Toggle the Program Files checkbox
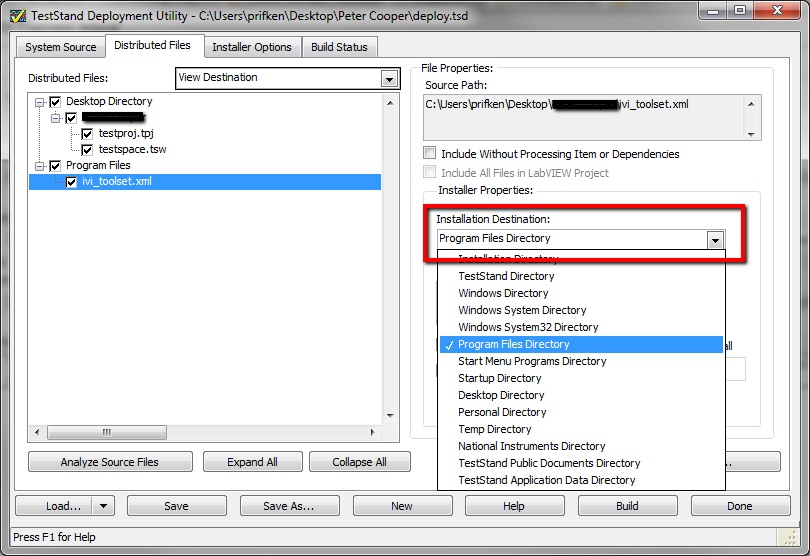This screenshot has width=810, height=556. [55, 166]
